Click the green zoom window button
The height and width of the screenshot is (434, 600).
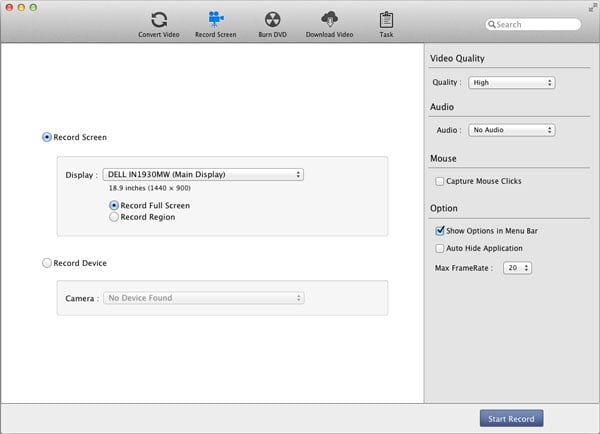33,7
